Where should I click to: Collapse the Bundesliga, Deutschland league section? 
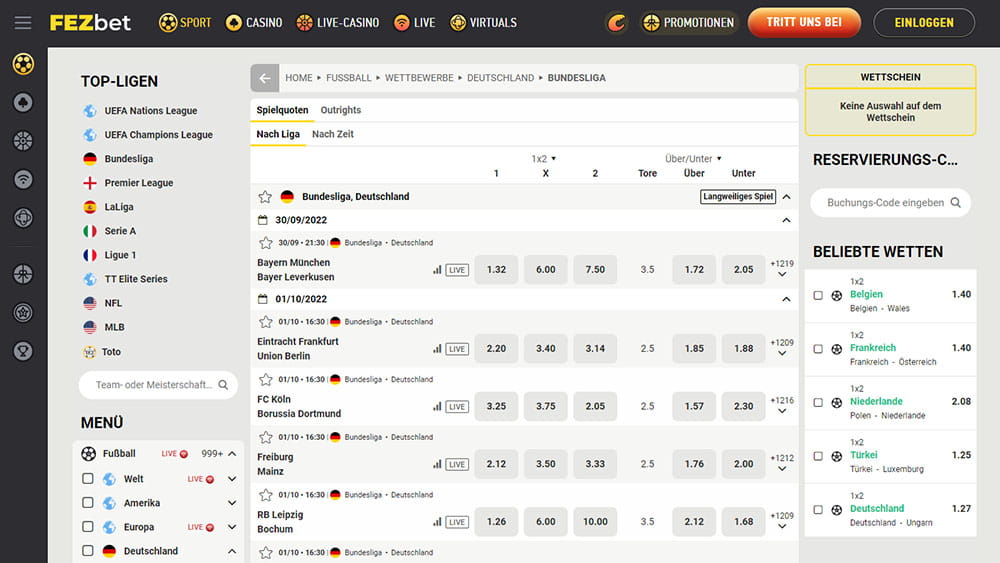click(786, 197)
